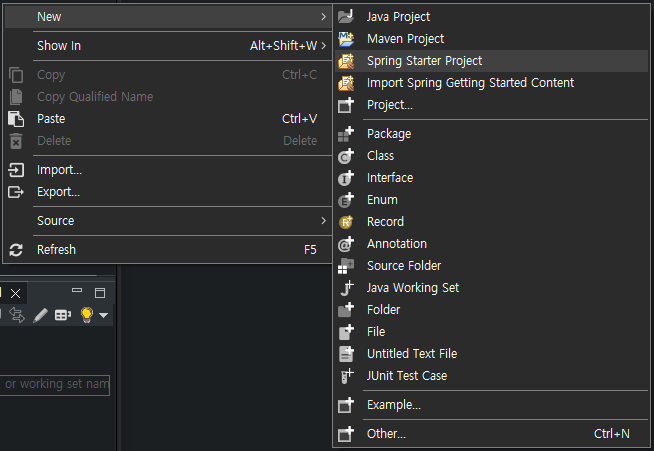The image size is (654, 451).
Task: Select Project... in the New submenu
Action: click(491, 105)
